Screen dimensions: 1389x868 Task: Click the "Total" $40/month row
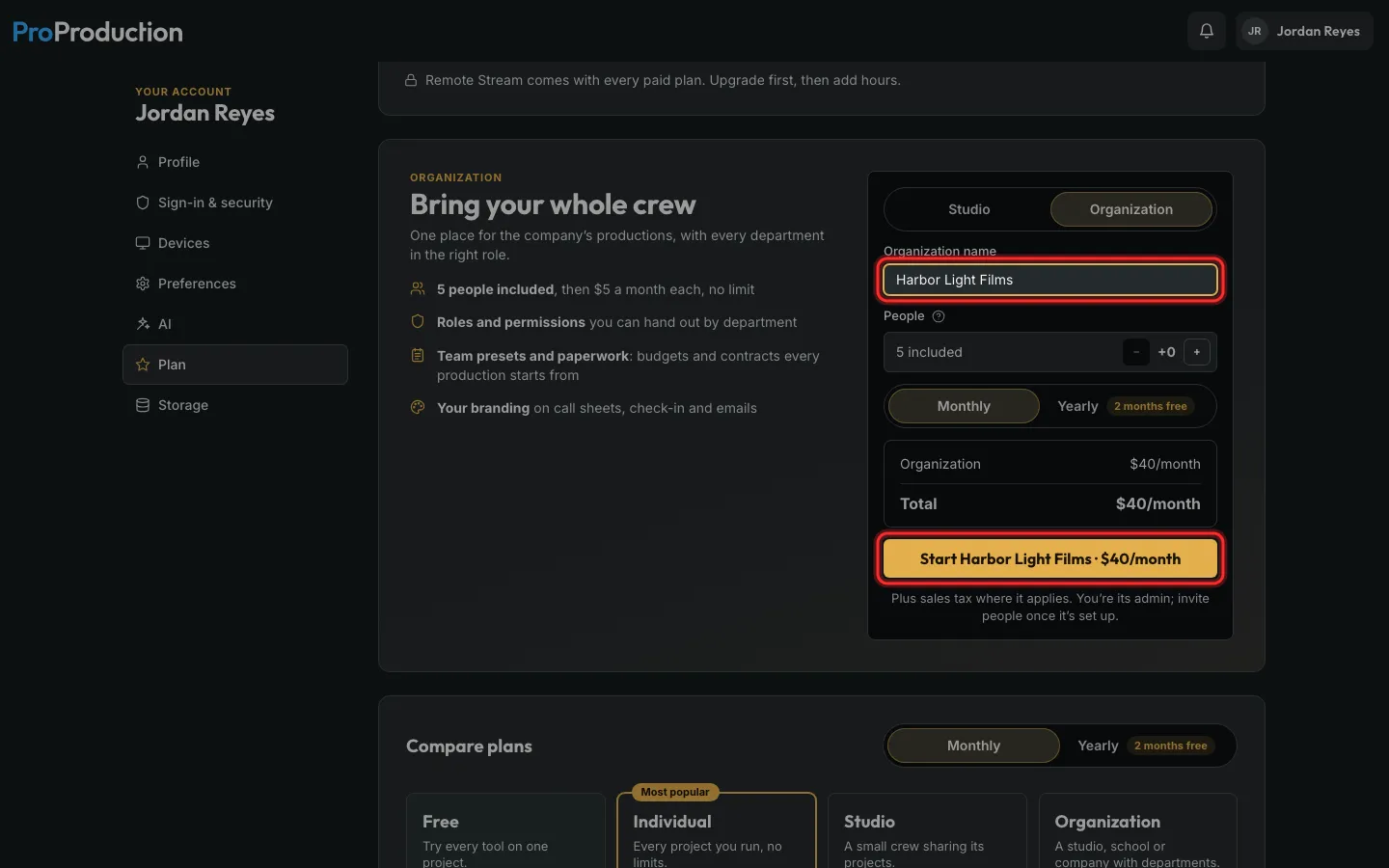click(1050, 503)
